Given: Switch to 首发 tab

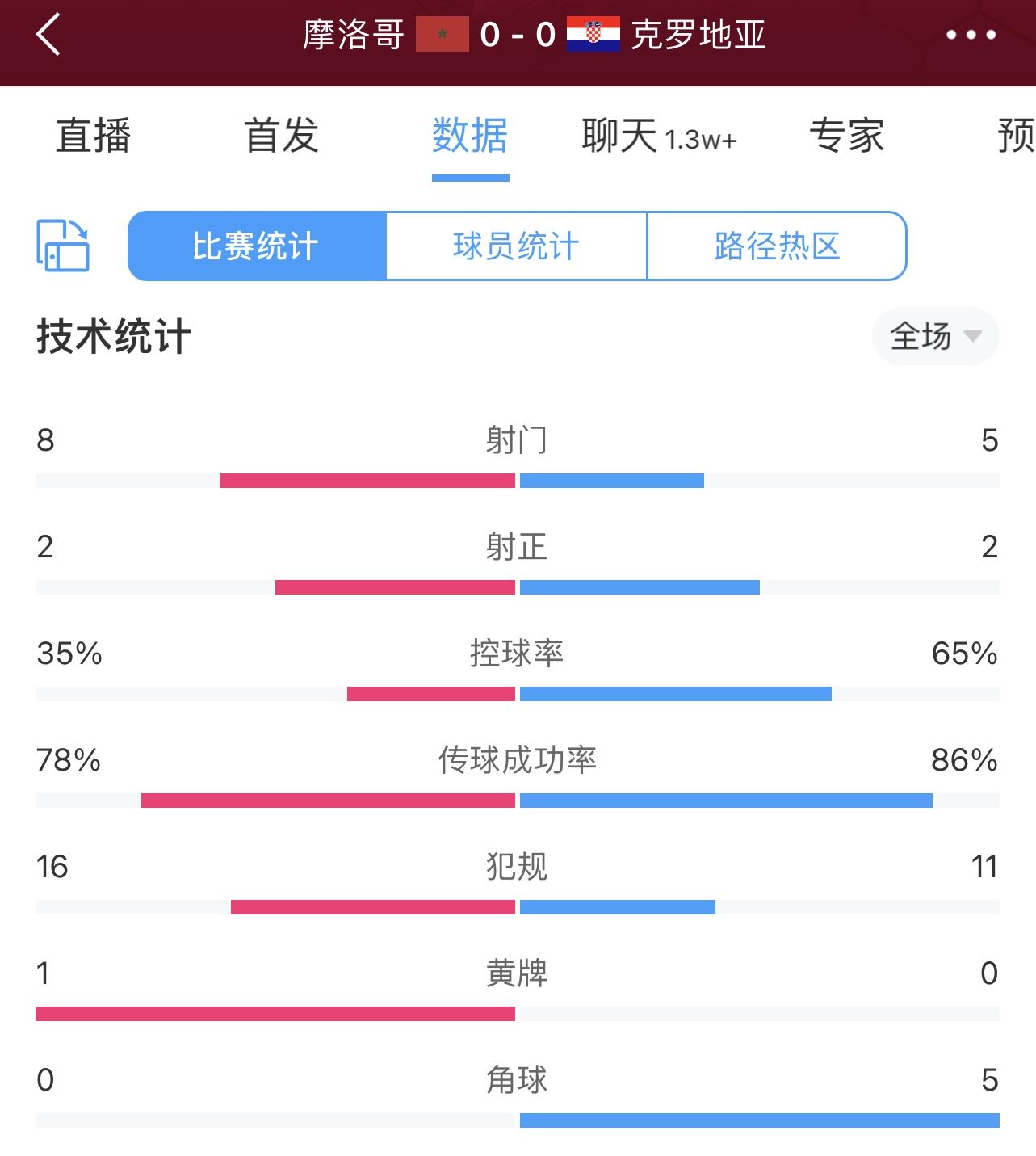Looking at the screenshot, I should tap(282, 136).
